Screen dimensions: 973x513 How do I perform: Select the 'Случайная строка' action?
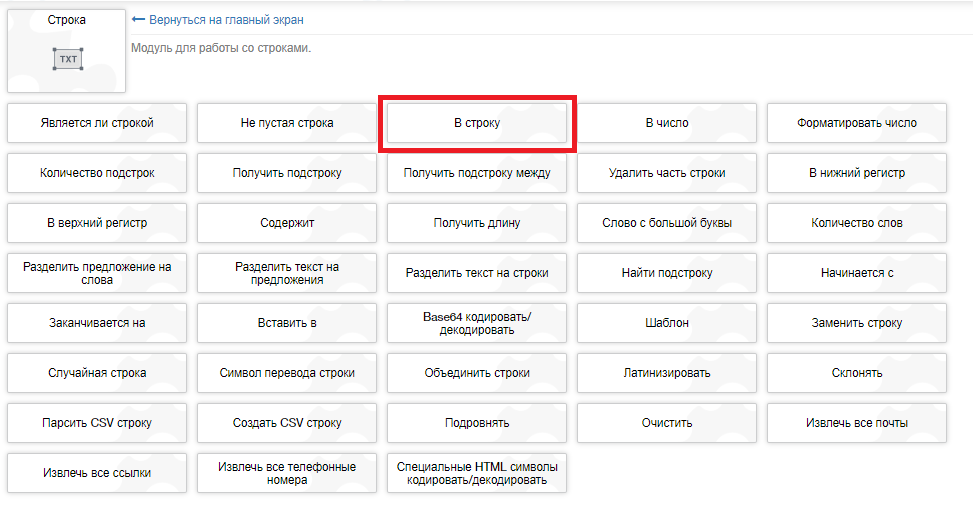[97, 373]
